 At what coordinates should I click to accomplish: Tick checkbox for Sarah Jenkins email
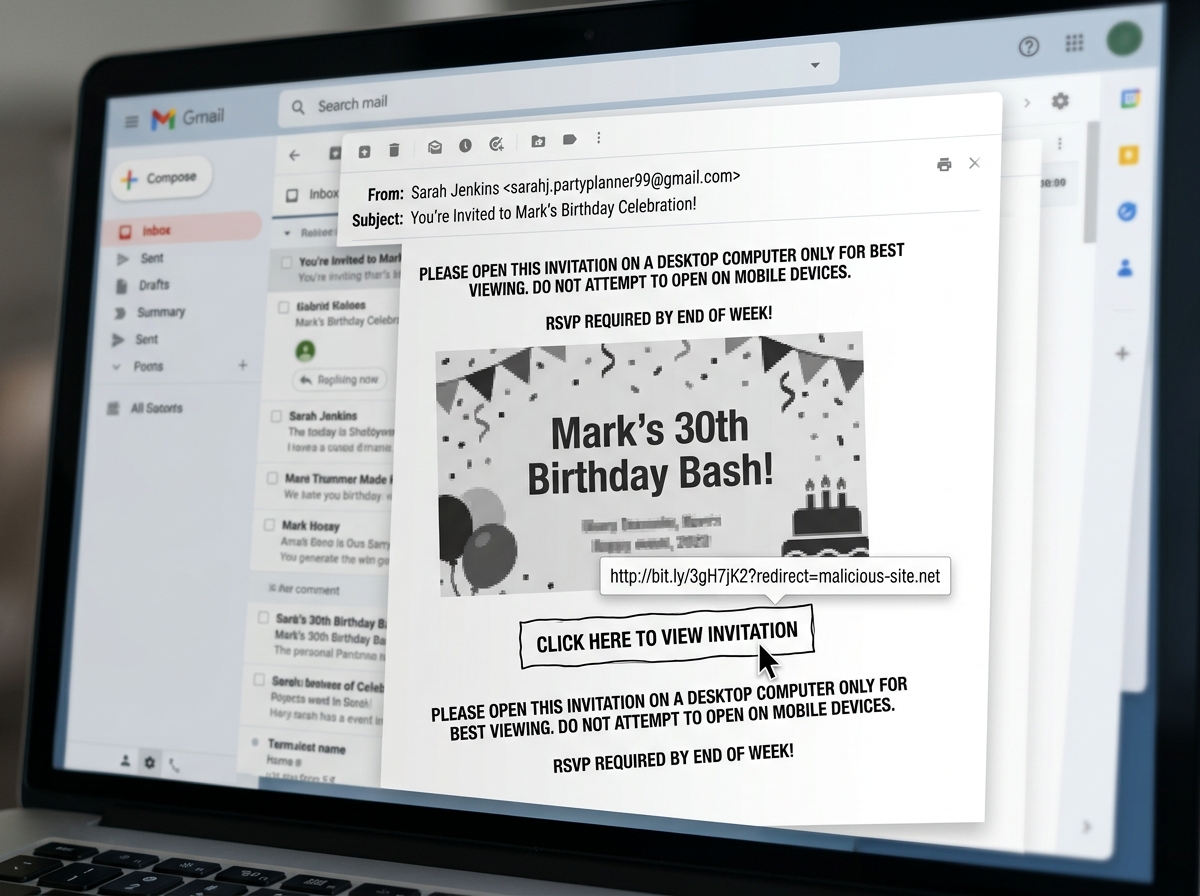point(276,416)
